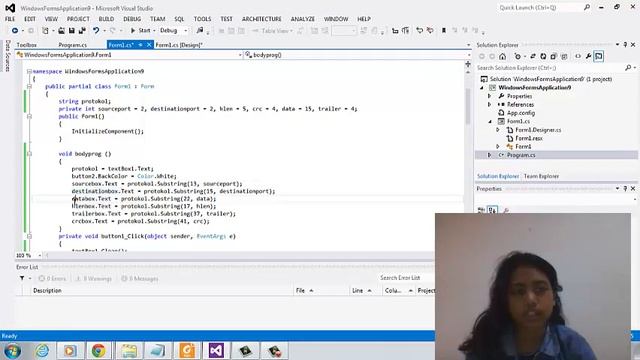Click the Properties wrench icon in Solution Explorer
This screenshot has width=640, height=360.
pos(588,56)
